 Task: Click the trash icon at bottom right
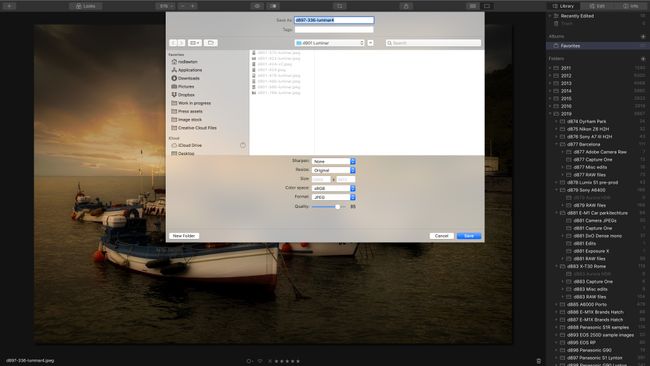tap(538, 361)
